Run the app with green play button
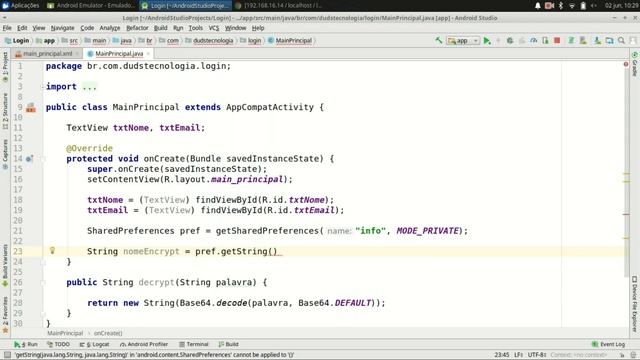Viewport: 640px width, 360px height. click(487, 40)
